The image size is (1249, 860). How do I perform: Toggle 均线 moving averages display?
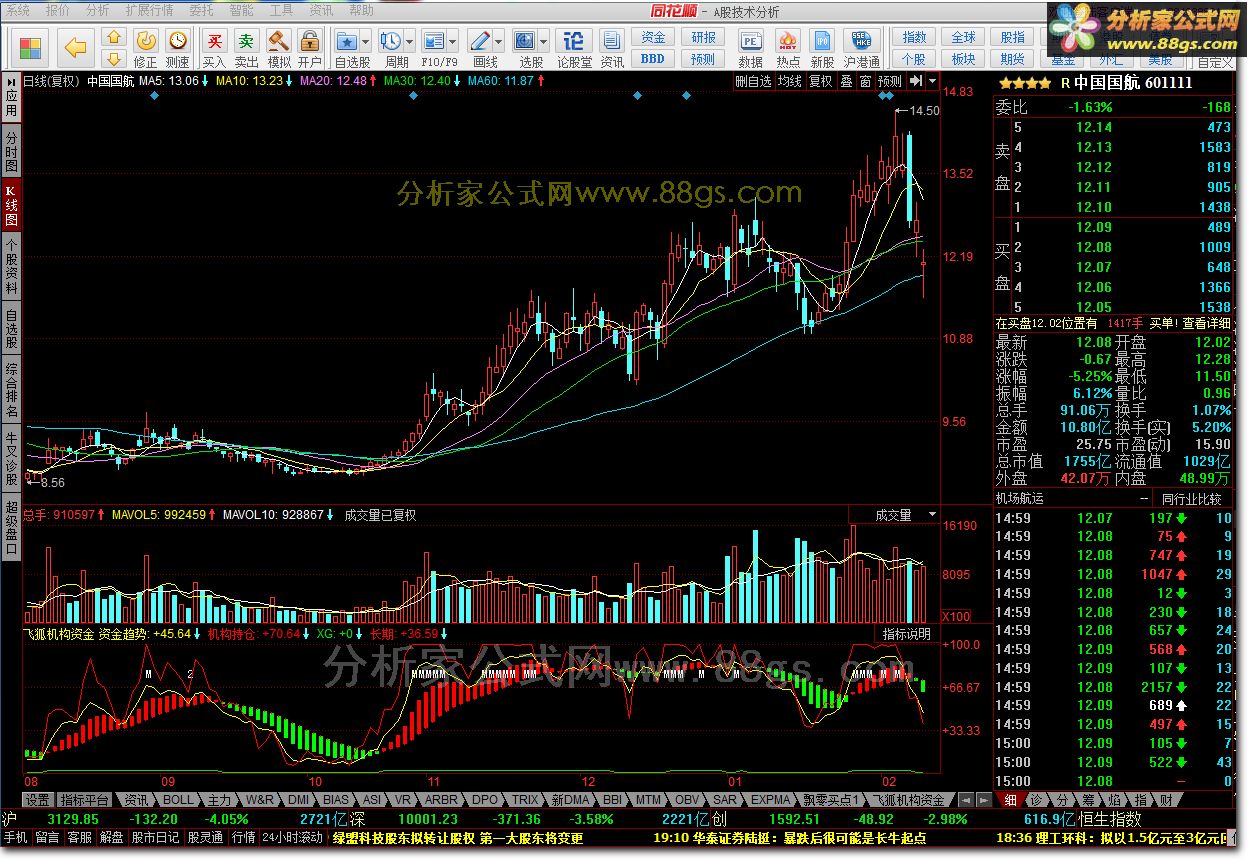point(790,81)
